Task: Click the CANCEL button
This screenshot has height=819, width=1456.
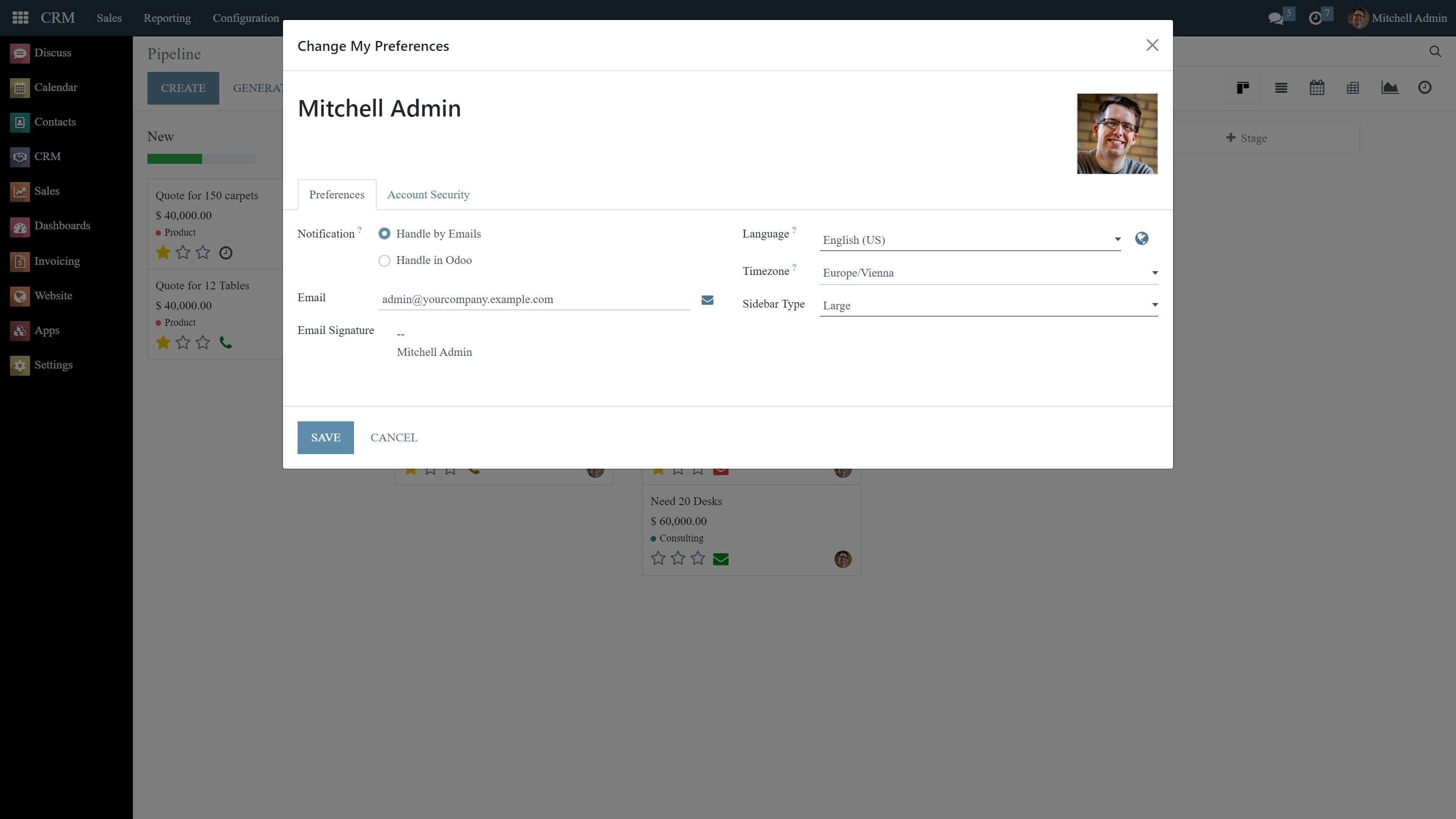Action: tap(394, 437)
